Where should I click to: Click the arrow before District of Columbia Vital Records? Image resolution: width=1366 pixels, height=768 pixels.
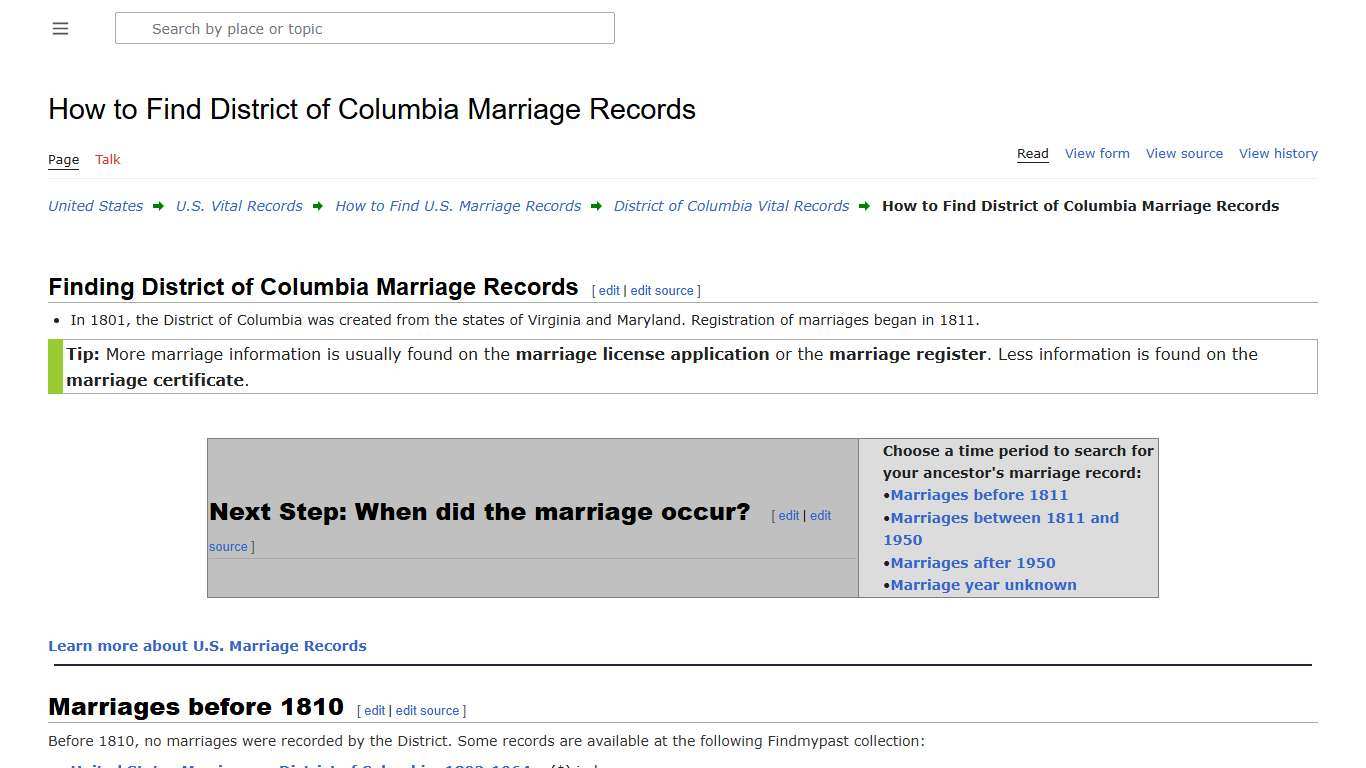595,206
